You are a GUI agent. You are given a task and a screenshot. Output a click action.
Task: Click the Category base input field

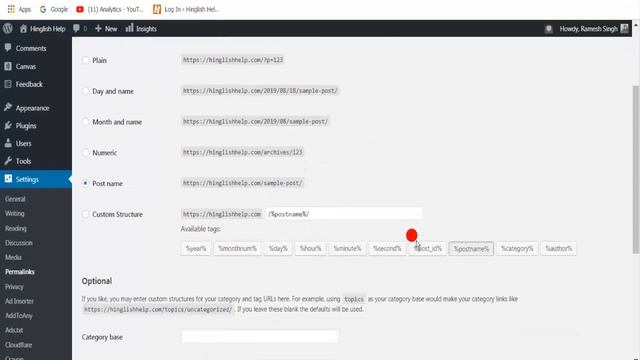pyautogui.click(x=260, y=337)
